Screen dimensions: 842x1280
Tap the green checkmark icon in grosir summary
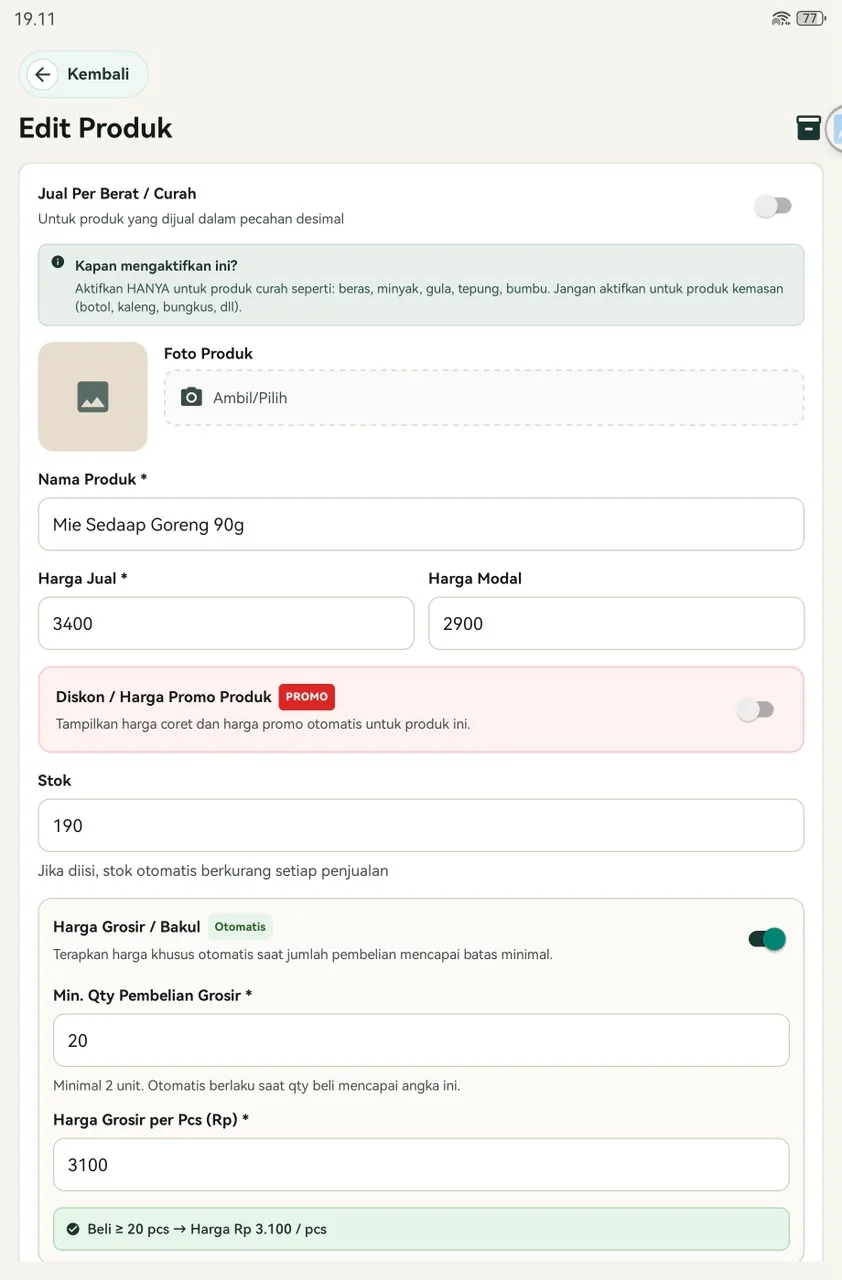73,1229
